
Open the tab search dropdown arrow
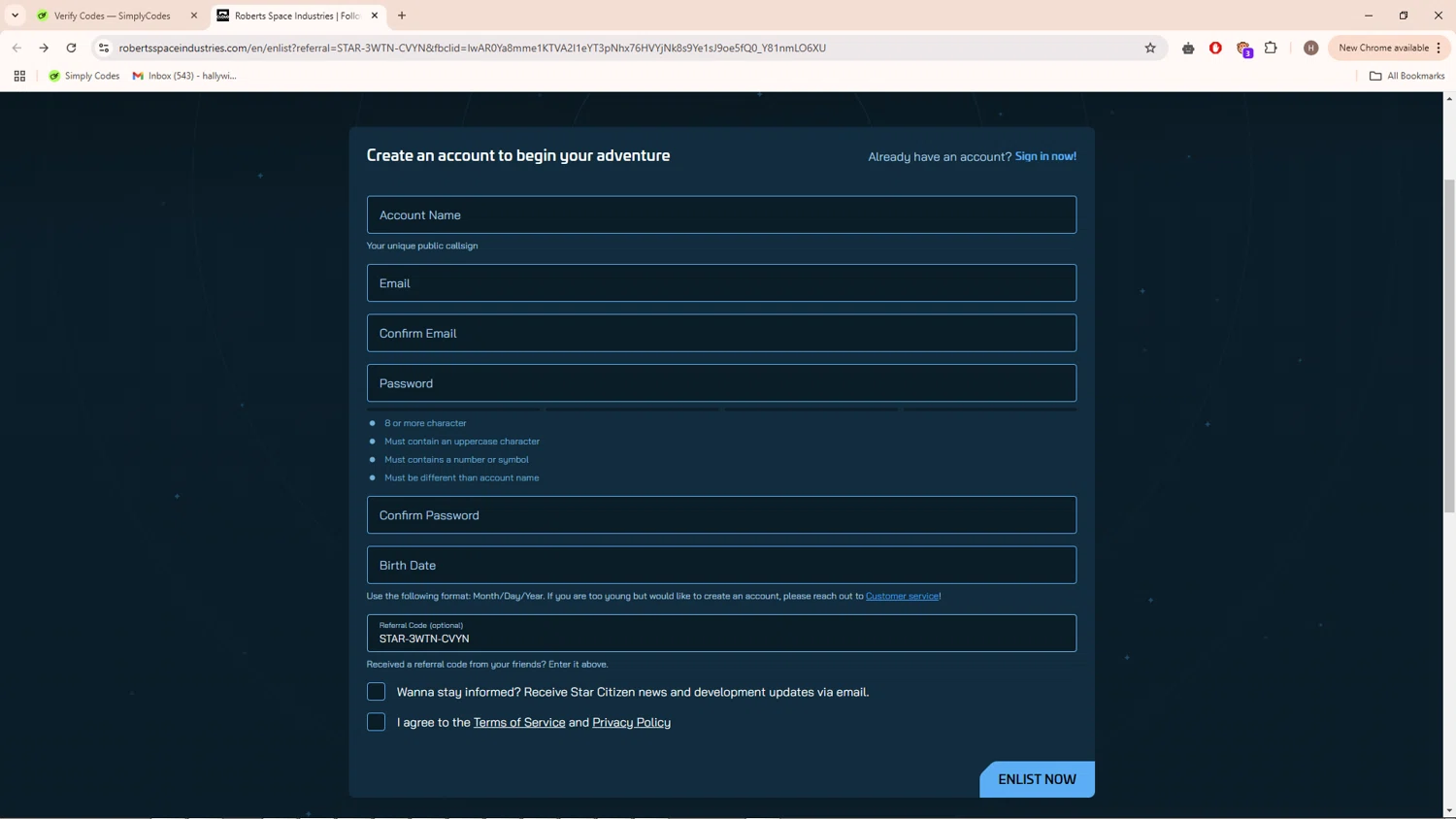click(15, 16)
